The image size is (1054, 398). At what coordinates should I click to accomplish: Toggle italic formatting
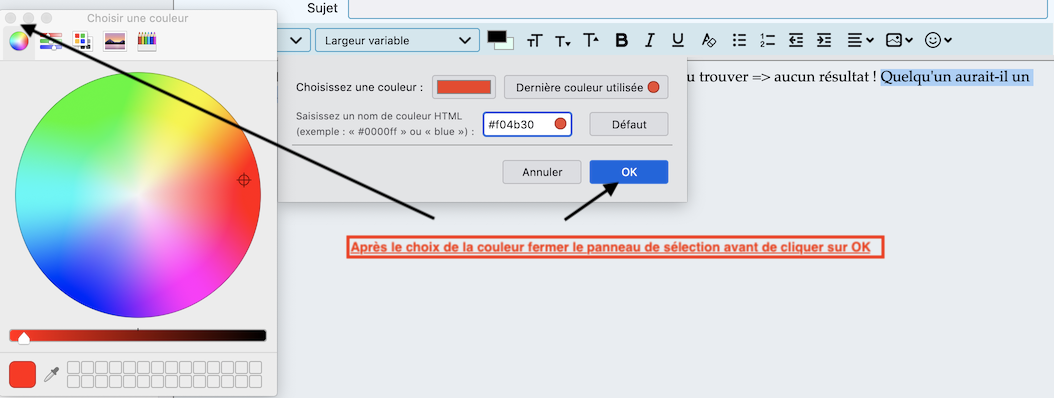click(x=649, y=40)
